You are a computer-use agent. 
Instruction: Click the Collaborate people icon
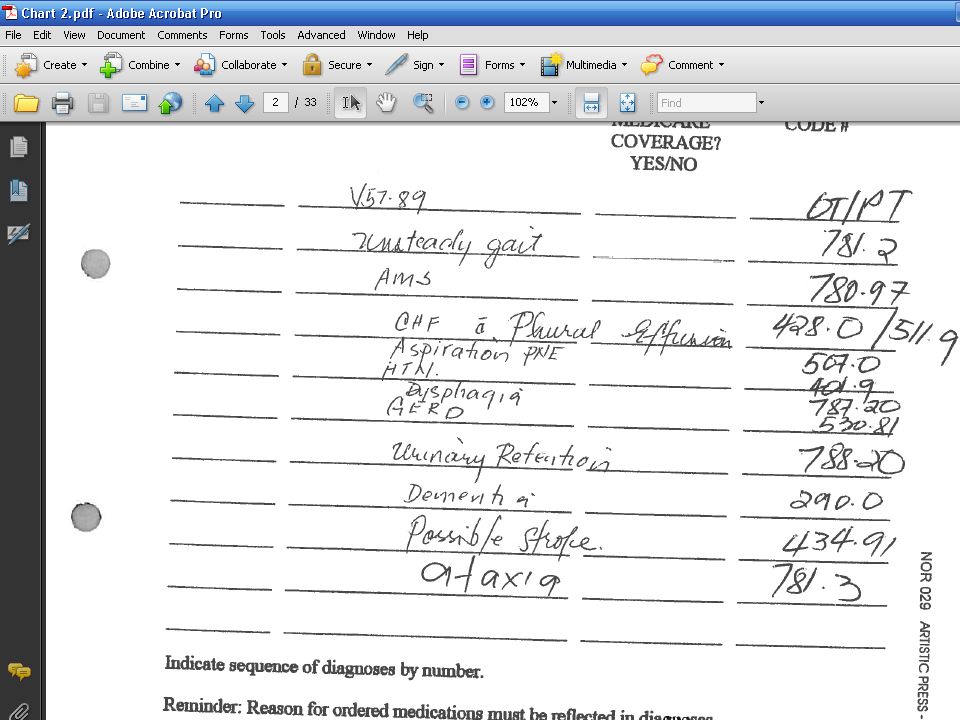[x=204, y=65]
